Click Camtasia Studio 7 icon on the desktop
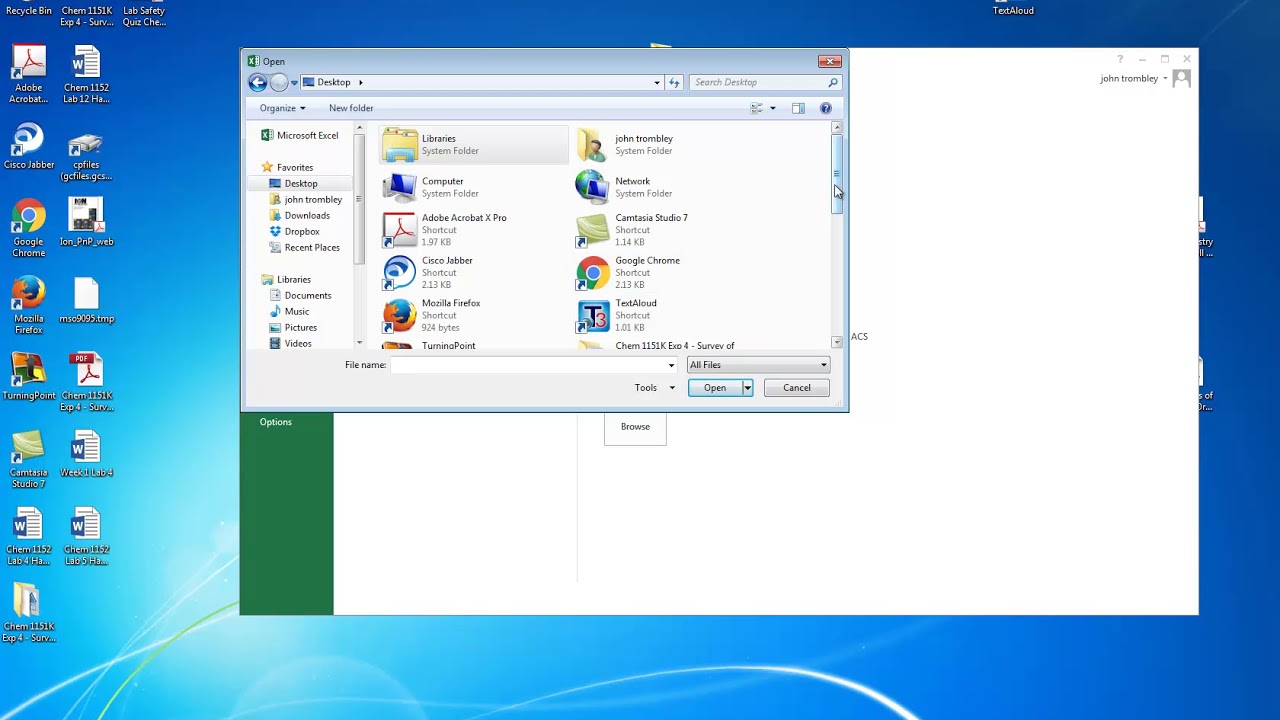The image size is (1280, 720). (x=29, y=459)
